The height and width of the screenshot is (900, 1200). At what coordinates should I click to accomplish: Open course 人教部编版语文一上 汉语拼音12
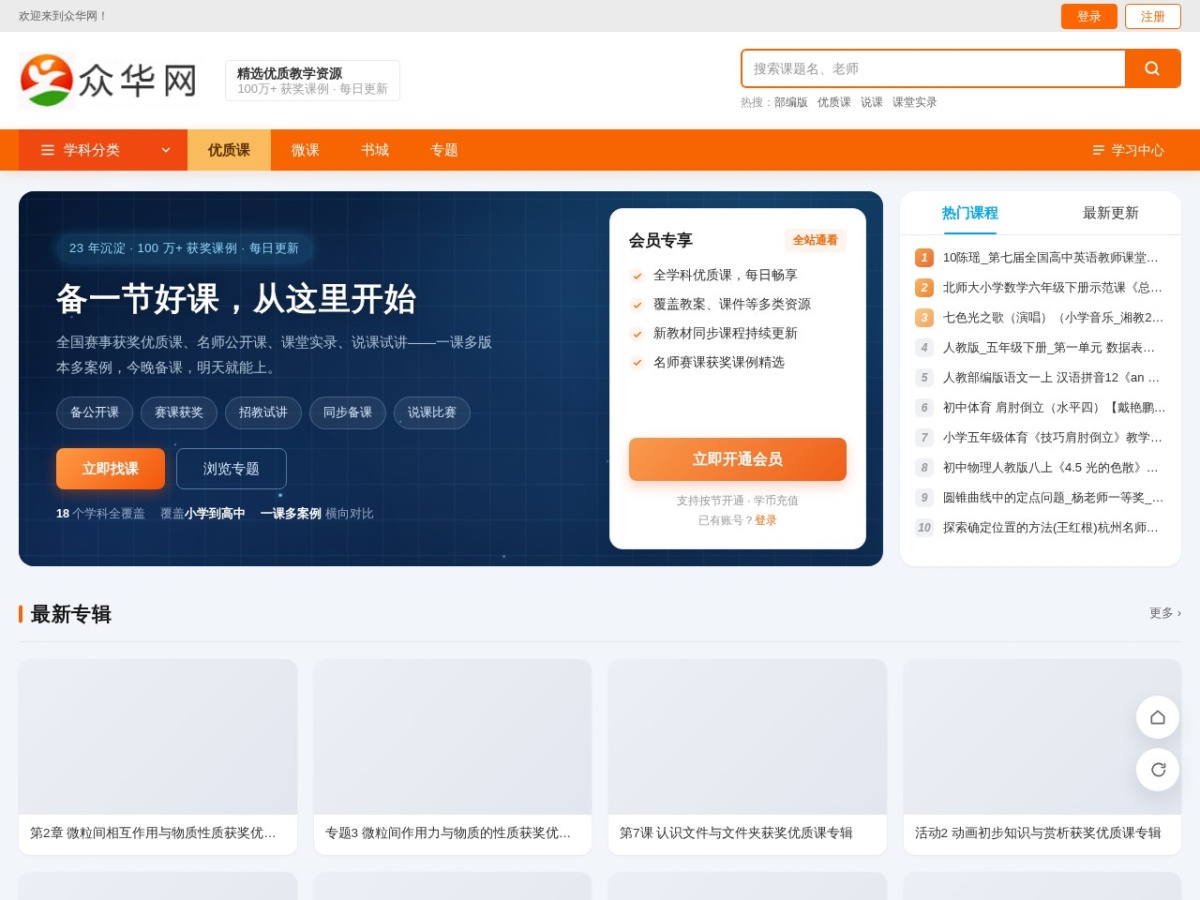coord(1051,378)
